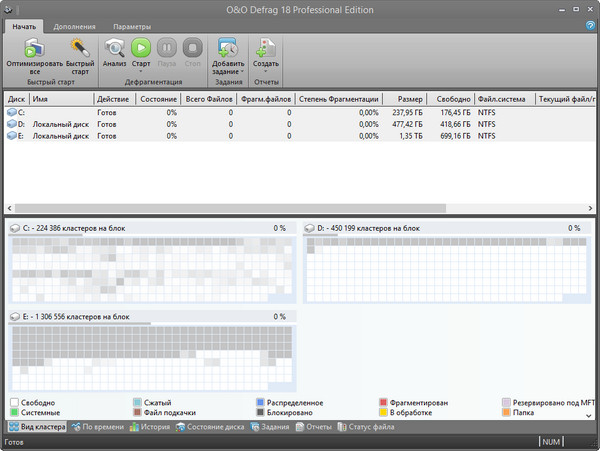The image size is (600, 451).
Task: Click the Стоп defragmentation button
Action: 193,48
